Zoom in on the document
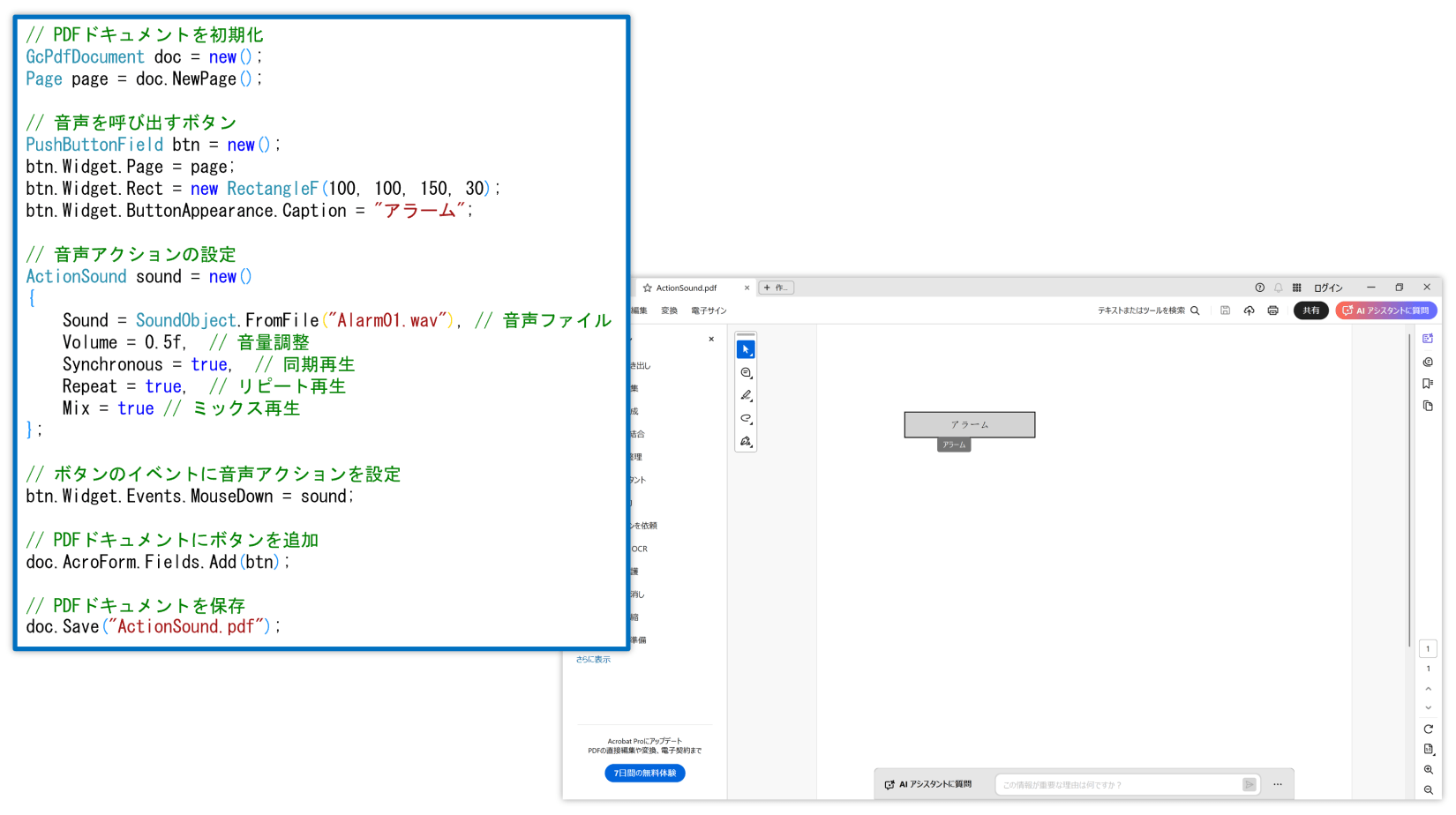This screenshot has height=815, width=1456. click(x=1429, y=769)
